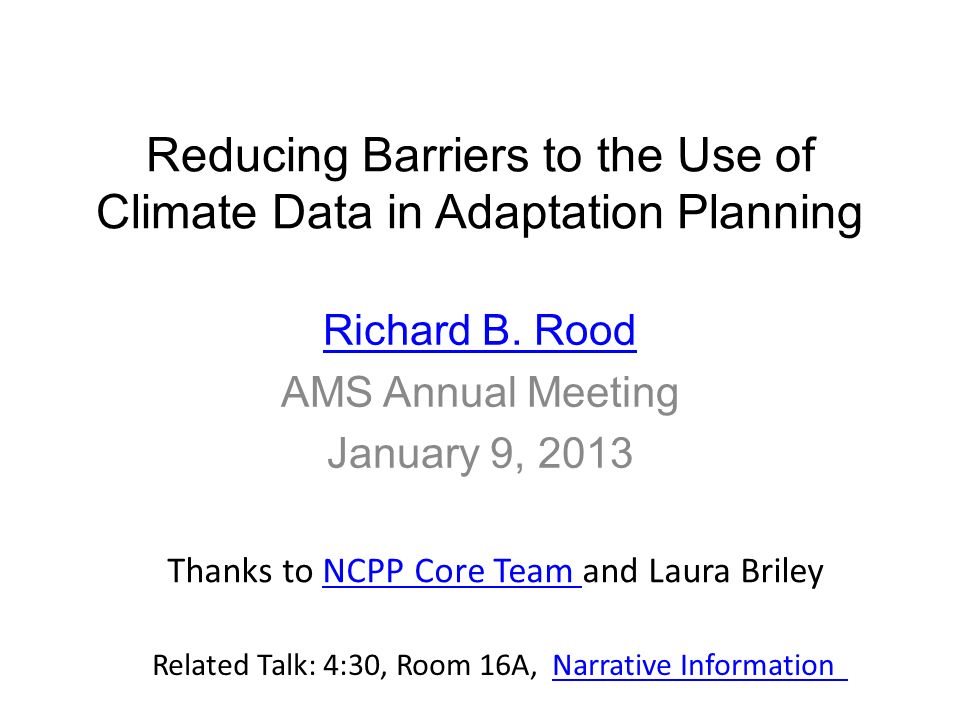Open the Narrative Information link
This screenshot has height=720, width=960.
pyautogui.click(x=700, y=666)
